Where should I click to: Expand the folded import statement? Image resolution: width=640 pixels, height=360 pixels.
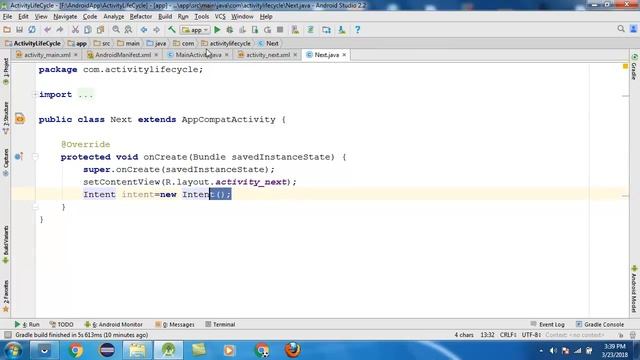tap(35, 95)
